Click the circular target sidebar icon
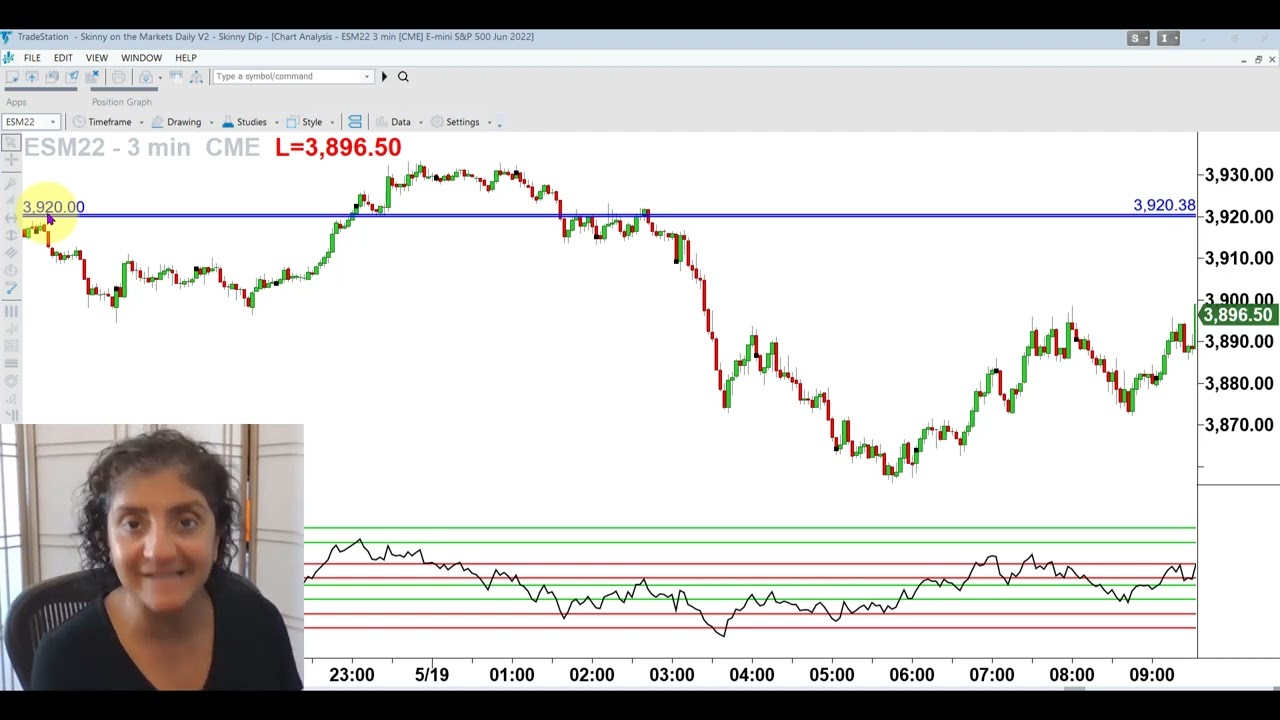1280x720 pixels. (11, 381)
